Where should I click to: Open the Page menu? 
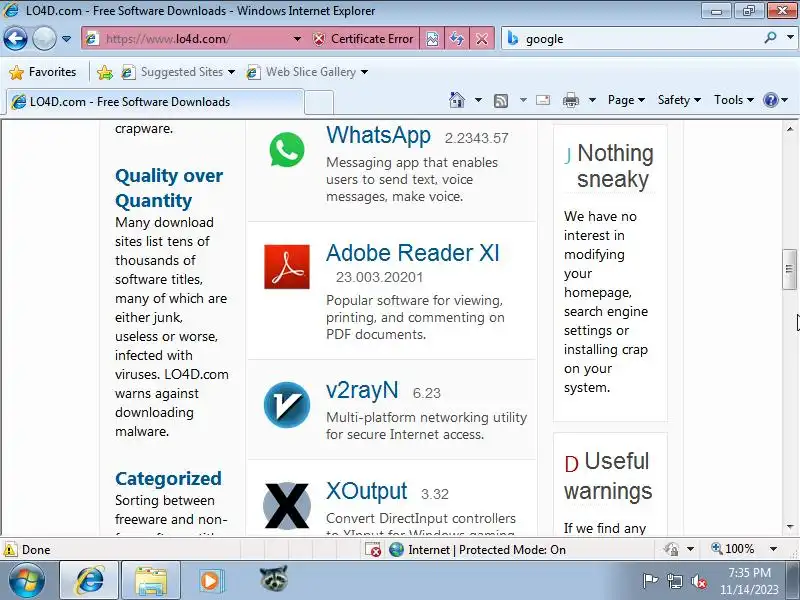point(626,100)
